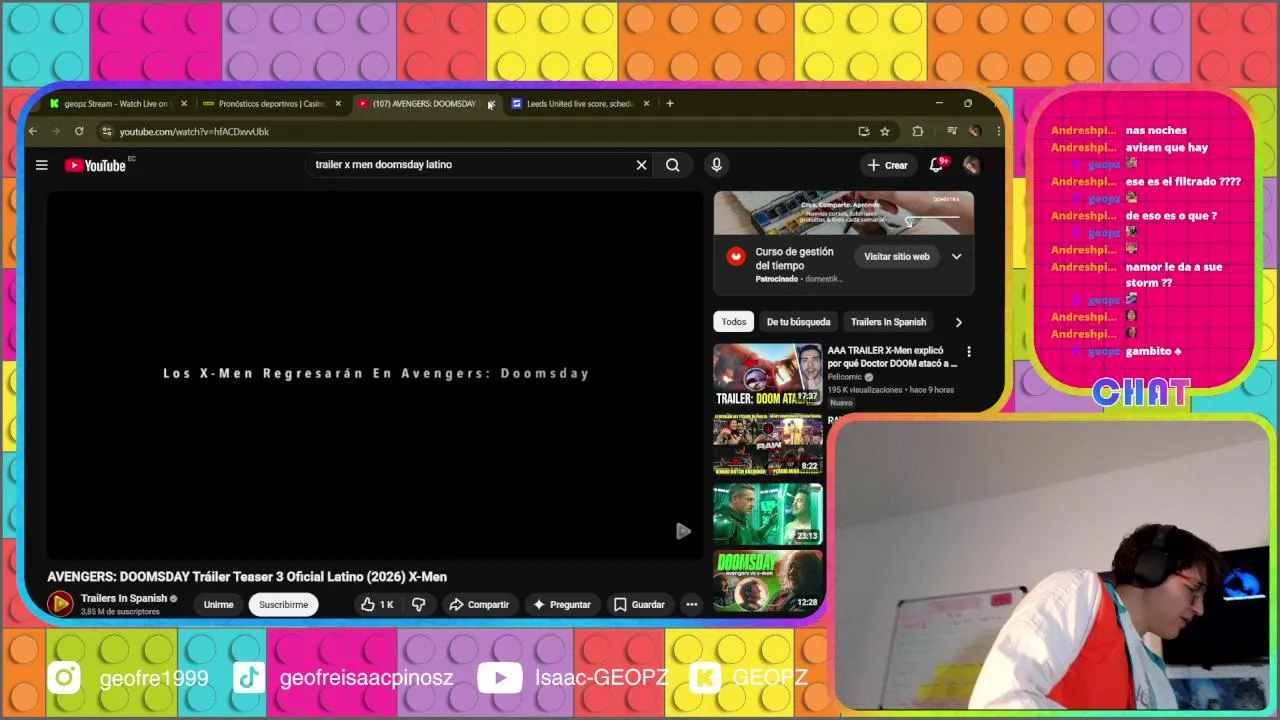This screenshot has width=1280, height=720.
Task: Click the Preguntar button
Action: click(x=562, y=604)
